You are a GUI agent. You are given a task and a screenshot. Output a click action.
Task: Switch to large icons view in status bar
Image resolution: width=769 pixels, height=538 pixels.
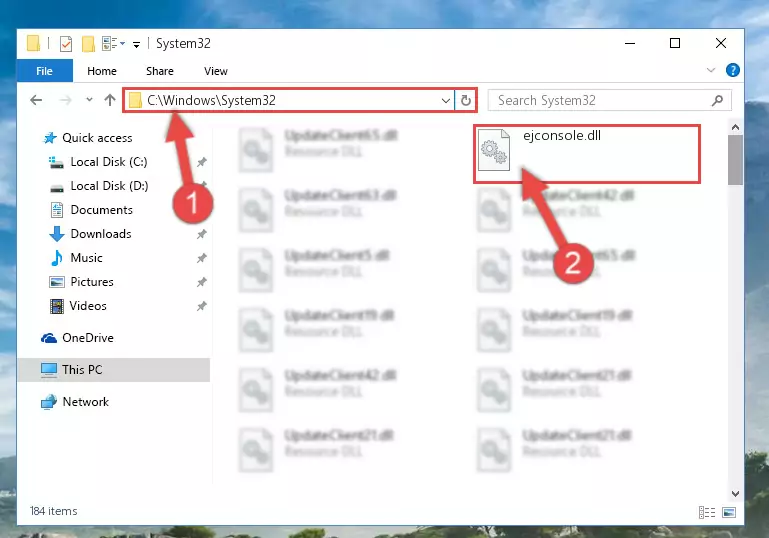[x=729, y=512]
